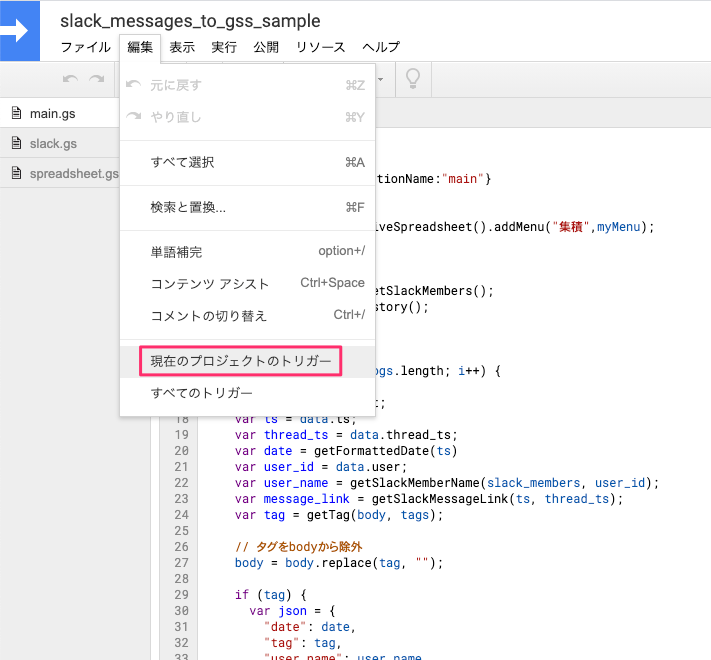Click getSlackMessageLink call on line 23
711x660 pixels.
pyautogui.click(x=440, y=499)
